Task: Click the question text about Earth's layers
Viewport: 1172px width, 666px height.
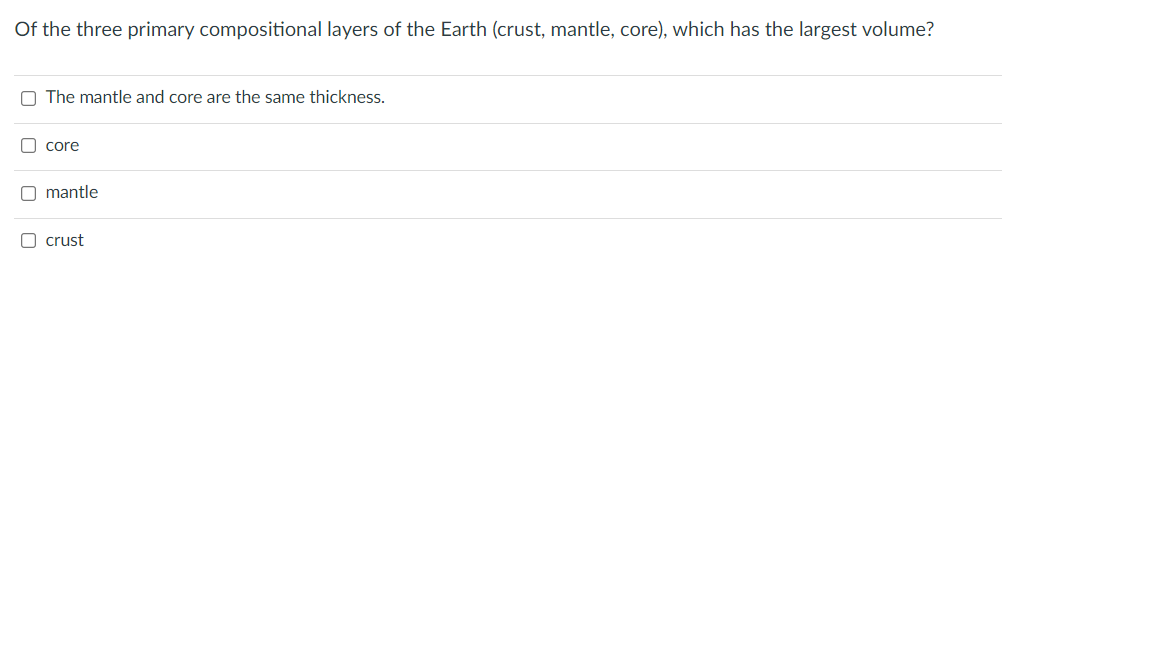Action: 474,29
